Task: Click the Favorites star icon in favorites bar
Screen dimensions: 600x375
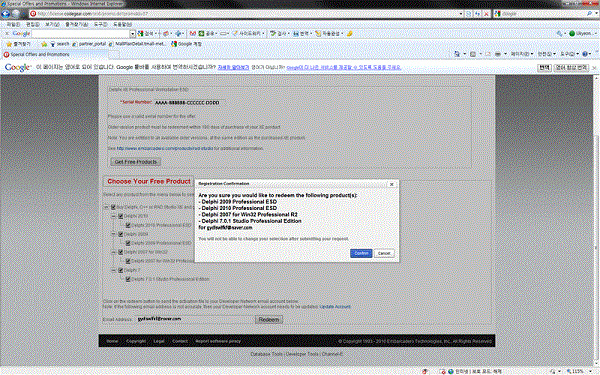Action: tap(9, 44)
